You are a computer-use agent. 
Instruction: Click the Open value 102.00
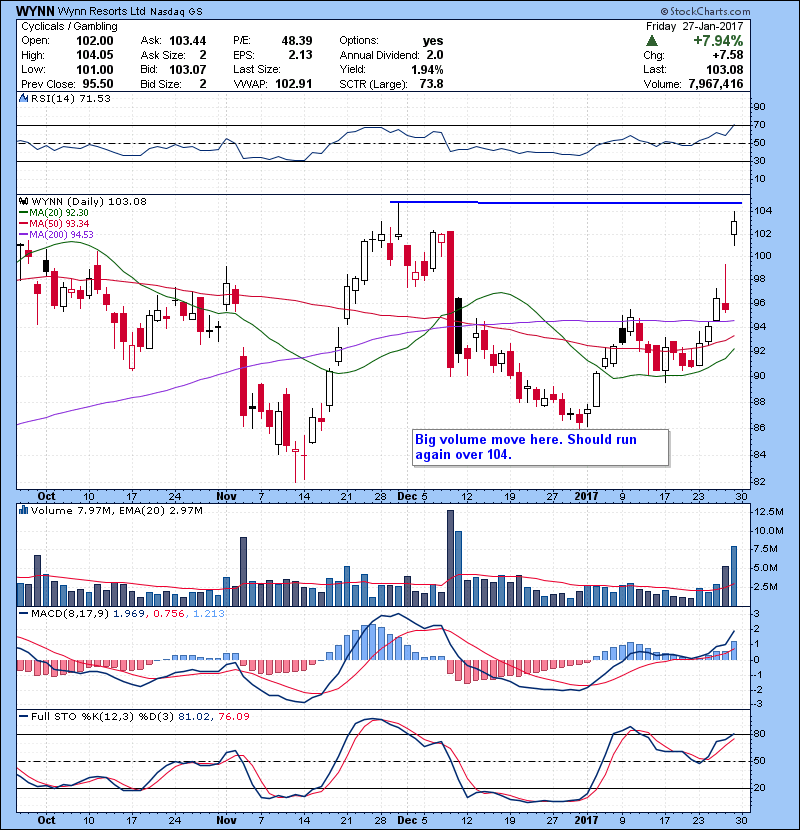95,41
